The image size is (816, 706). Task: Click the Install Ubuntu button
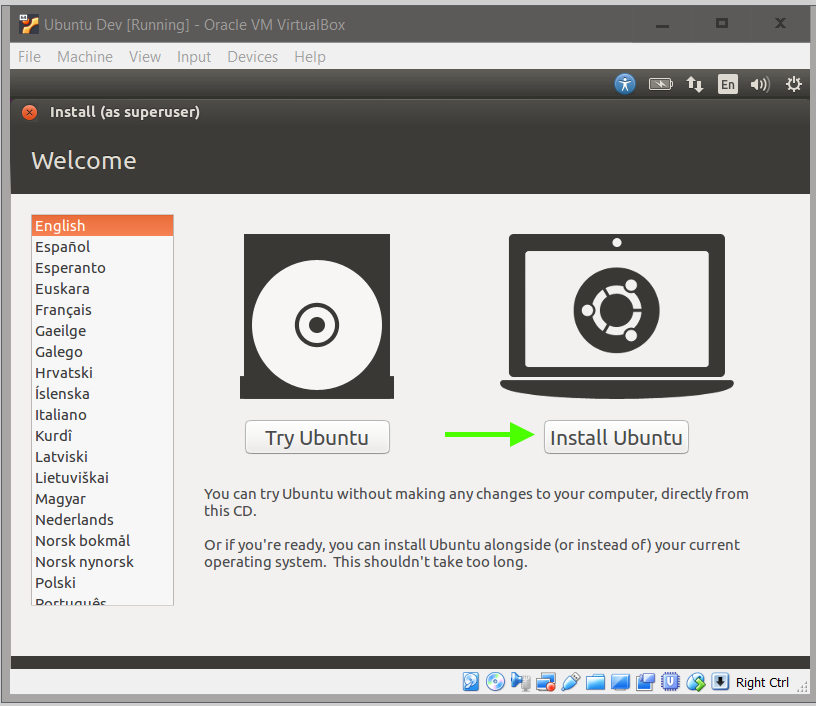(616, 437)
